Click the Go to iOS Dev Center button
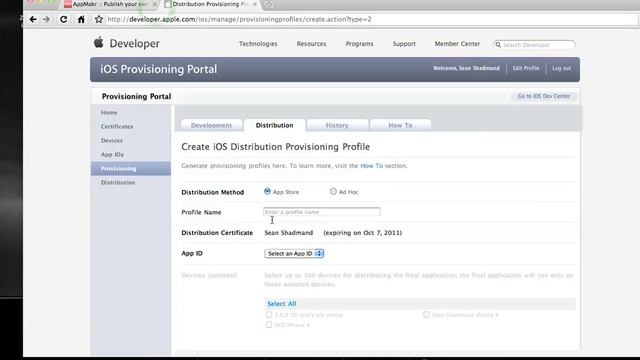 pos(544,96)
